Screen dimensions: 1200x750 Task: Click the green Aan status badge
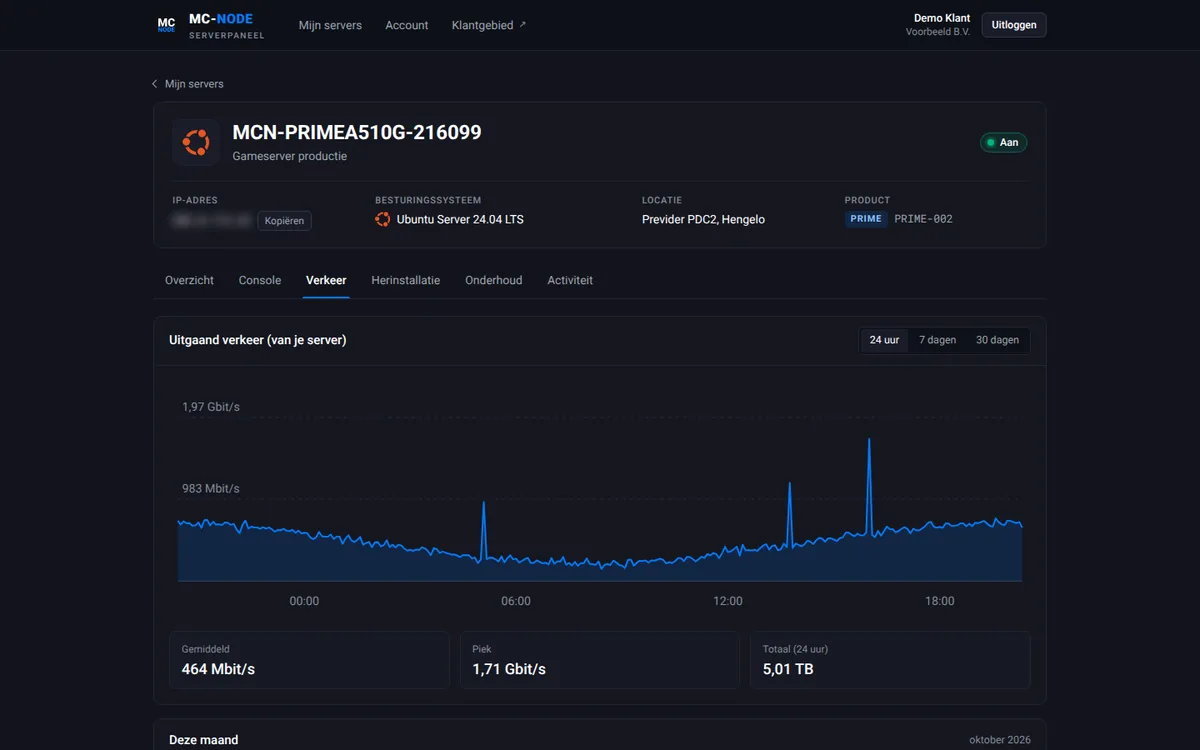pos(1003,143)
